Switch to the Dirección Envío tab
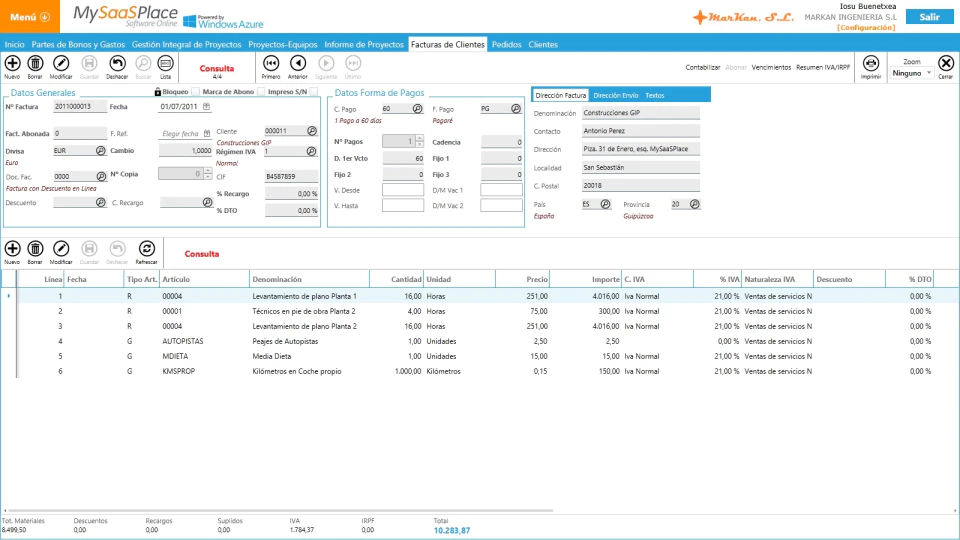Image resolution: width=960 pixels, height=540 pixels. click(615, 96)
